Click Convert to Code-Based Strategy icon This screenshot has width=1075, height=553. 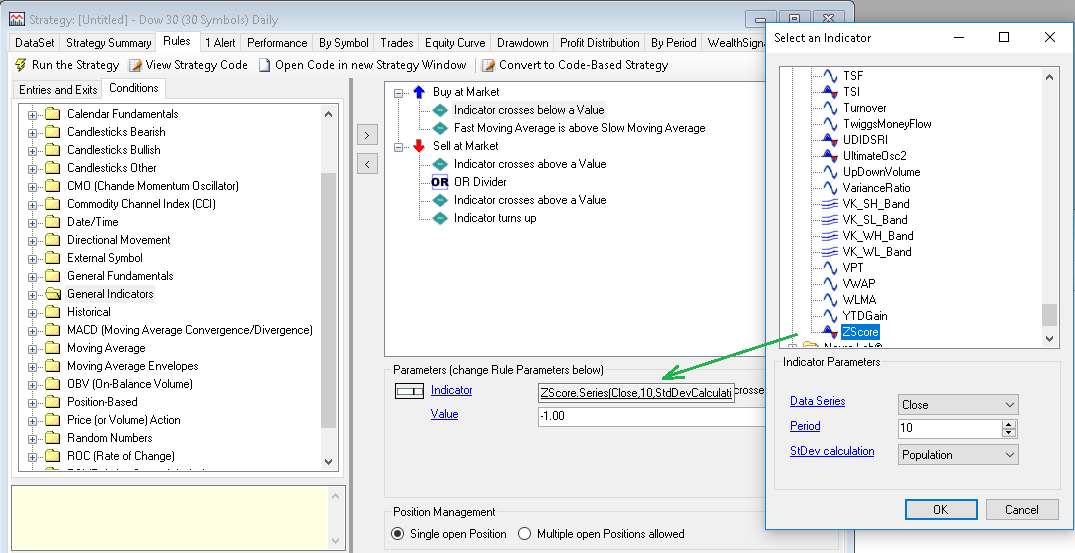489,65
